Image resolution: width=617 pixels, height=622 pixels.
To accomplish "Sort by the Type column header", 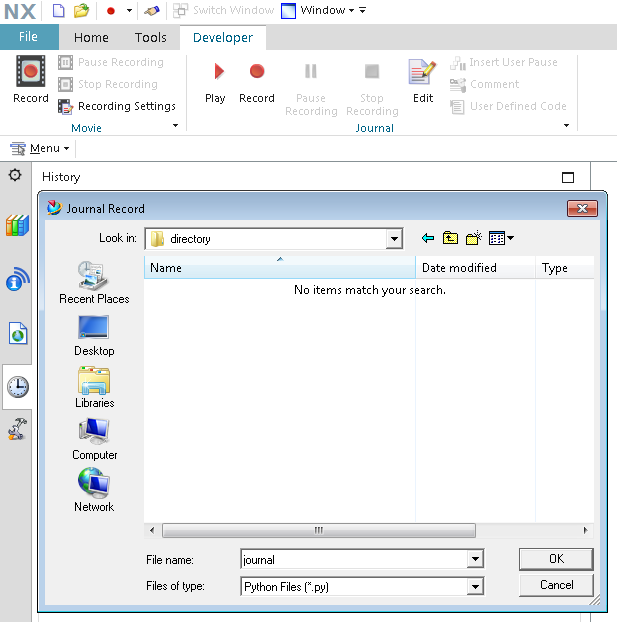I will 565,268.
